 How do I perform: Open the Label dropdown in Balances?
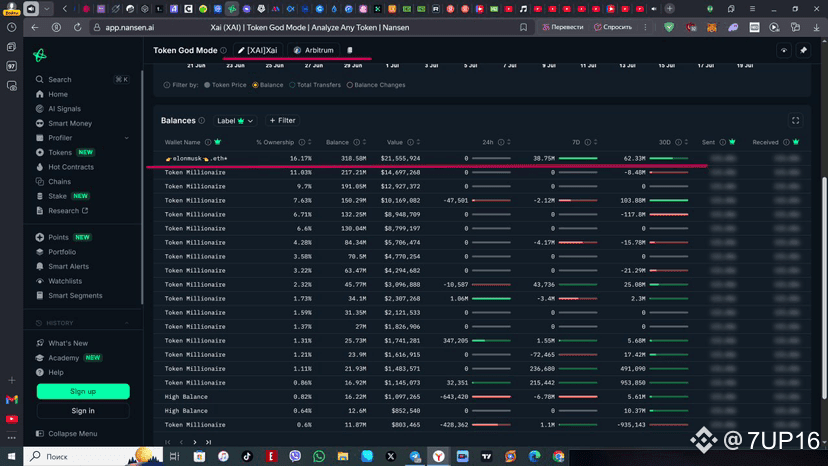235,120
